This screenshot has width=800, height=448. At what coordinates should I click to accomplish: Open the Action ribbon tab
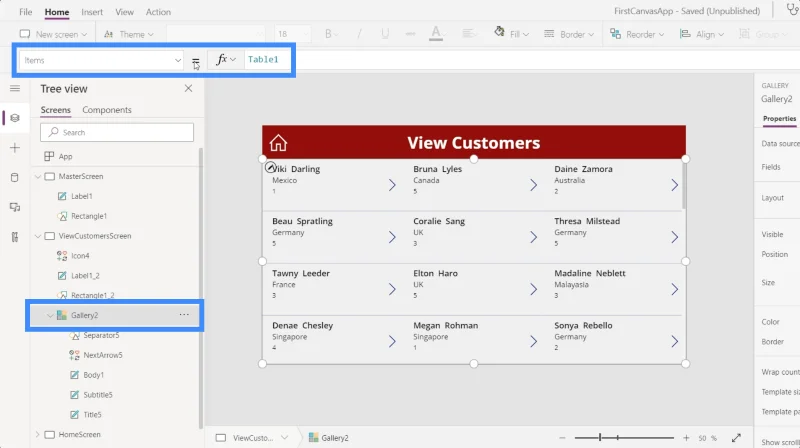(158, 12)
